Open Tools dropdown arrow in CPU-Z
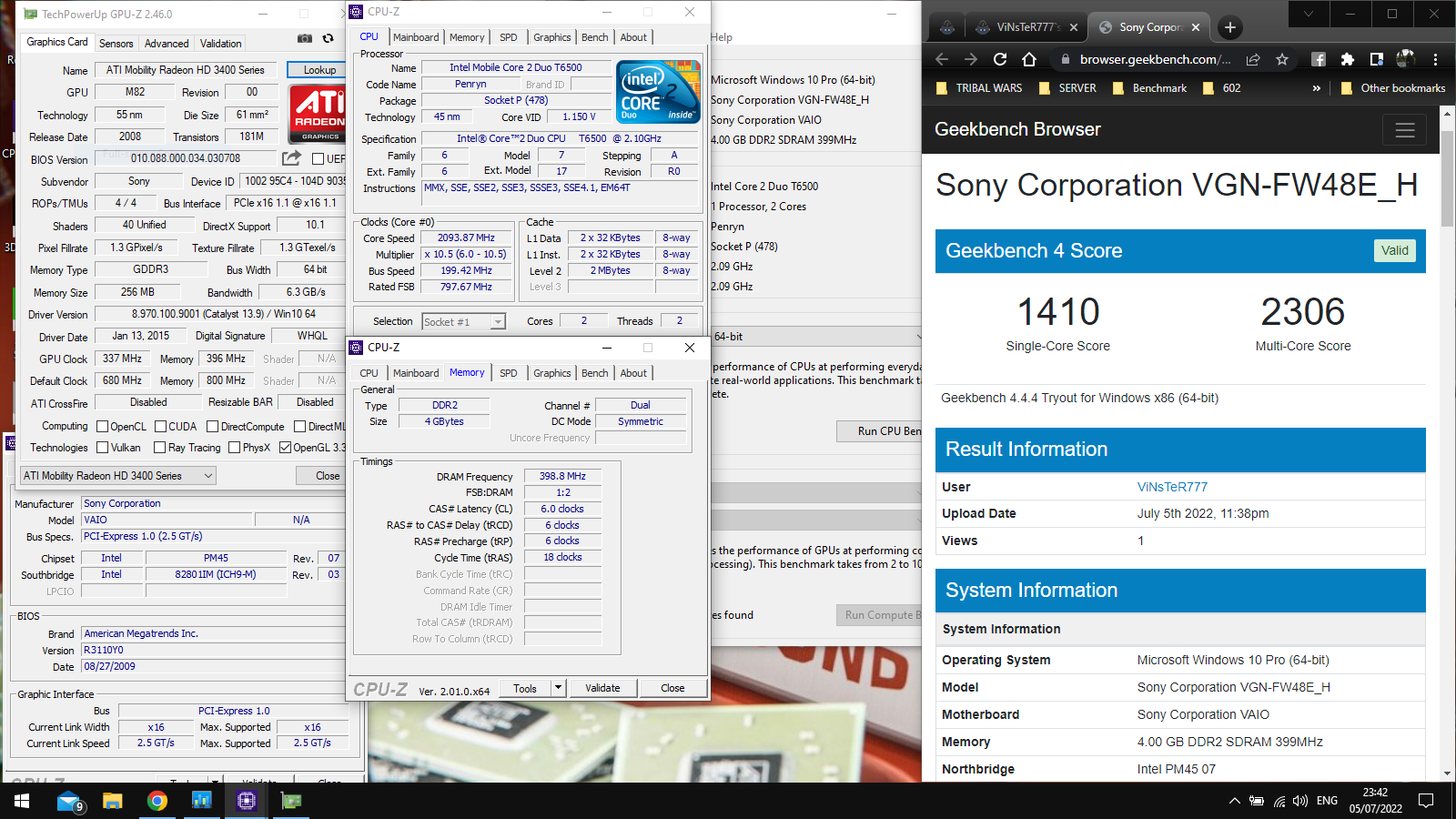 [558, 688]
